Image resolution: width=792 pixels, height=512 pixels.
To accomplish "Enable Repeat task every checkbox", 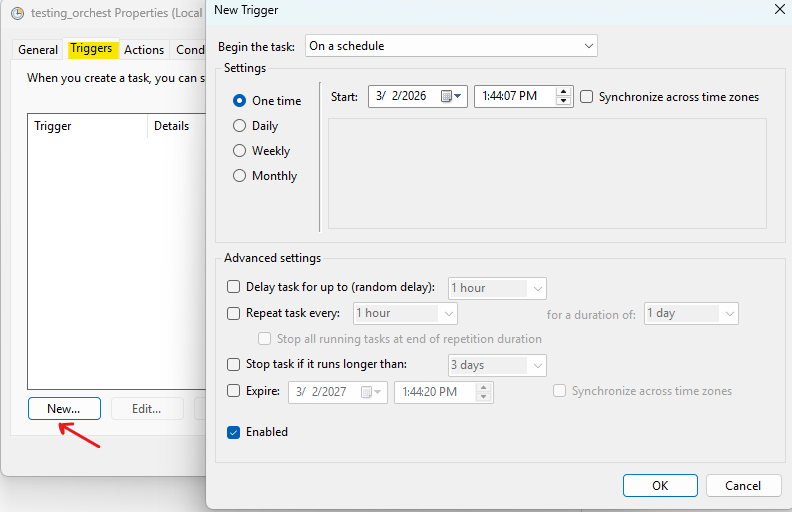I will pyautogui.click(x=234, y=313).
